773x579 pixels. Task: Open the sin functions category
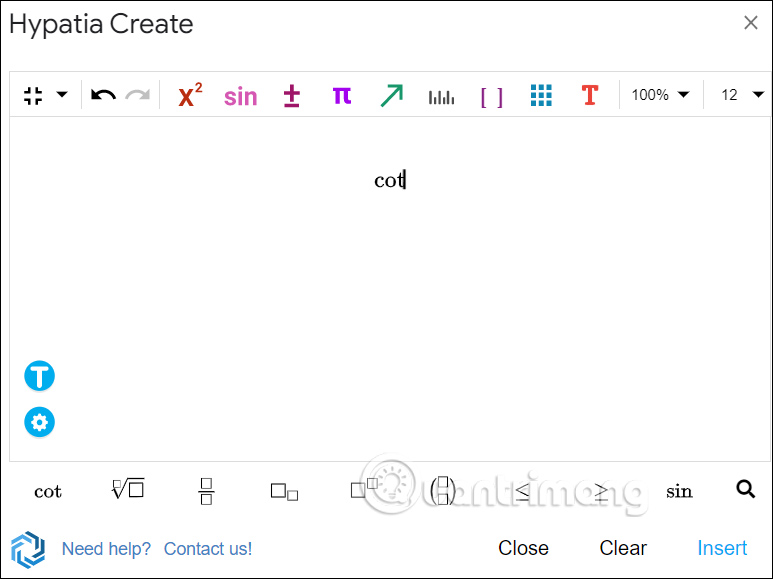241,96
